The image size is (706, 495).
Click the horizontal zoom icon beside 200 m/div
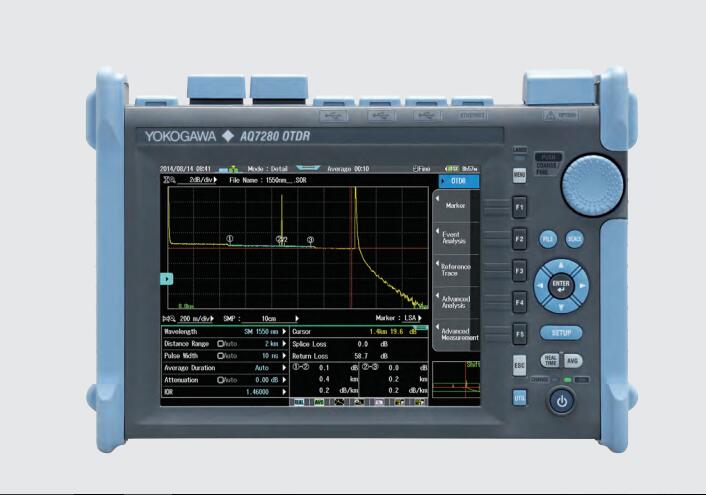pos(169,319)
